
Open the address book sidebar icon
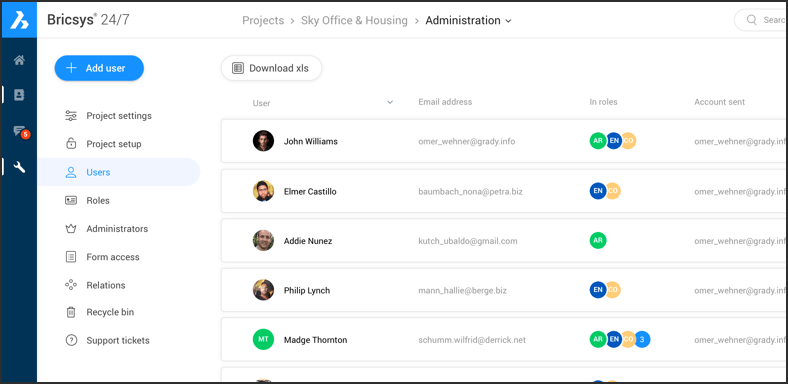(x=19, y=95)
